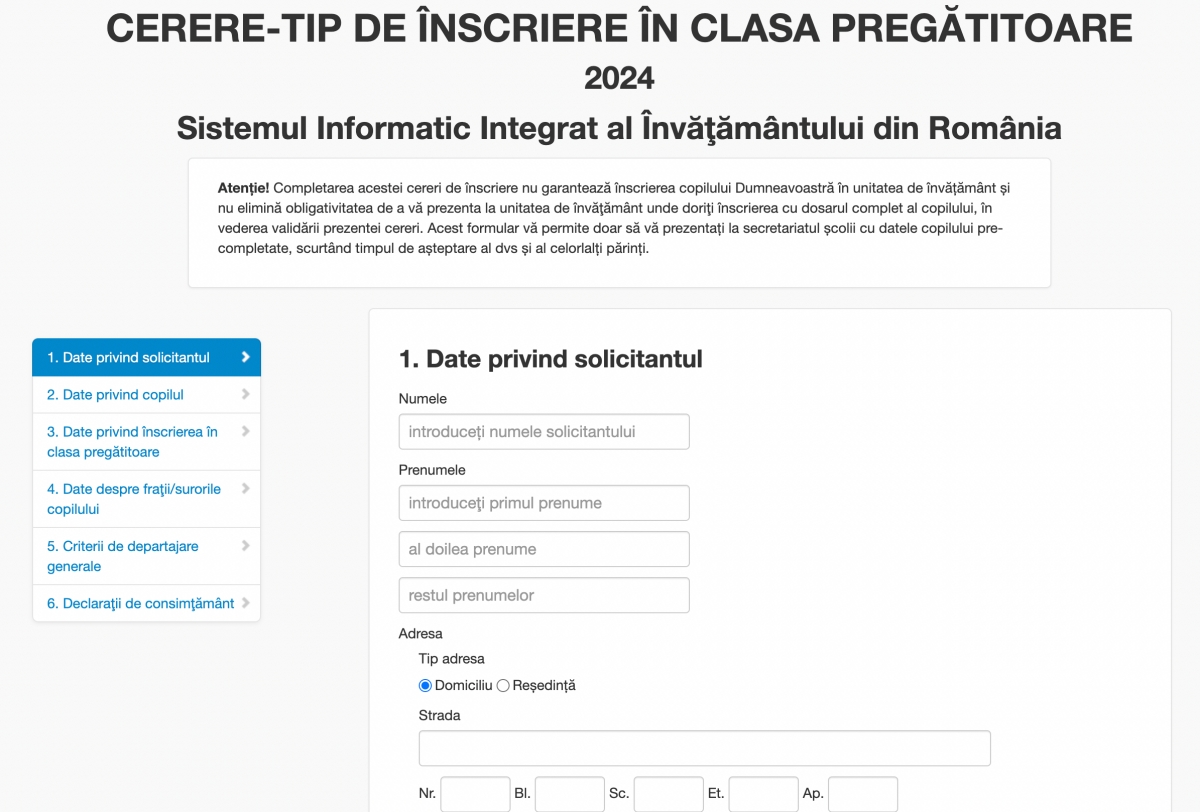Select Reședință address type radio button
This screenshot has width=1200, height=812.
pyautogui.click(x=503, y=686)
